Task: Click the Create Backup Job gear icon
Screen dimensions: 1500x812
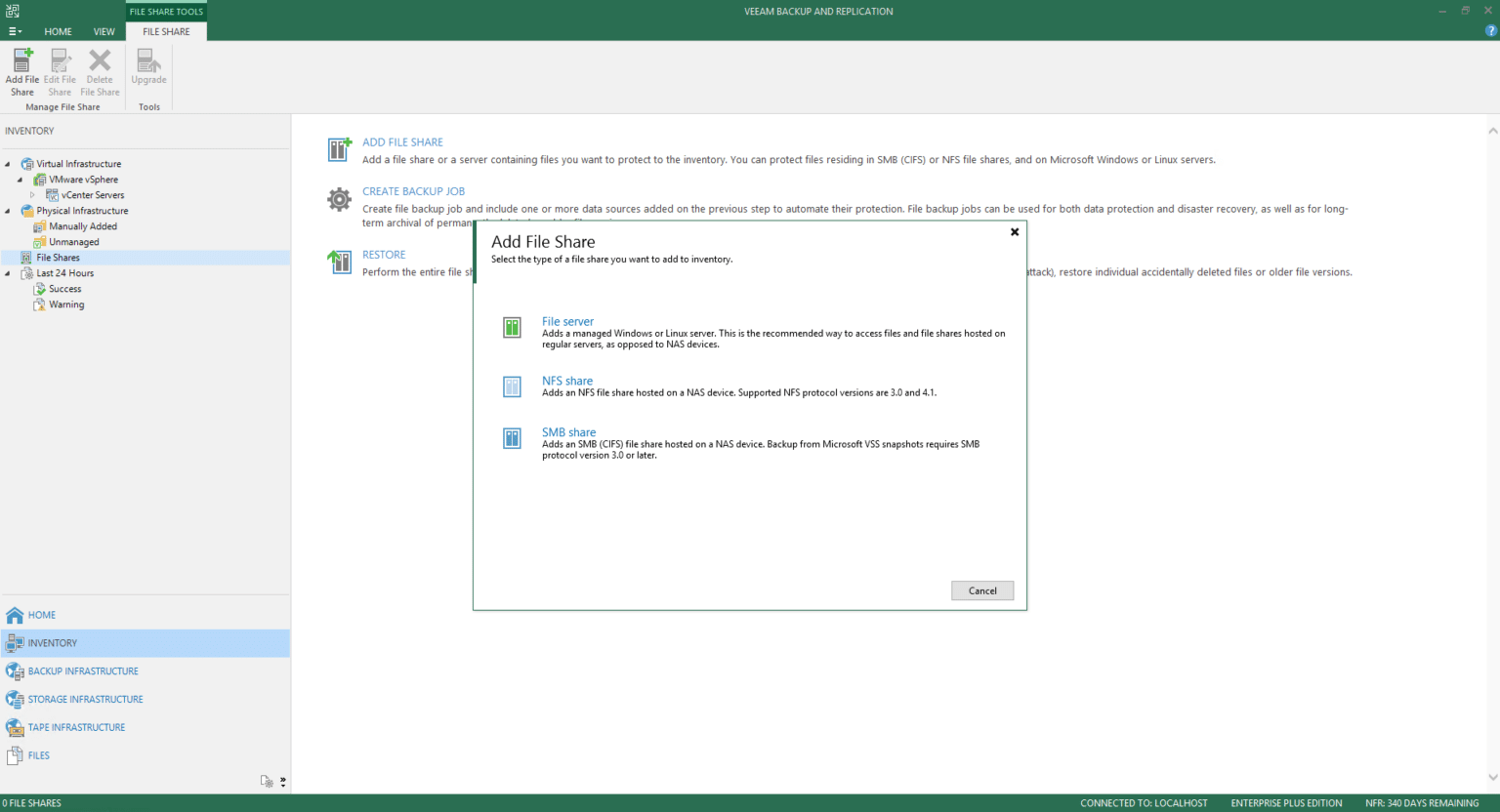Action: 339,199
